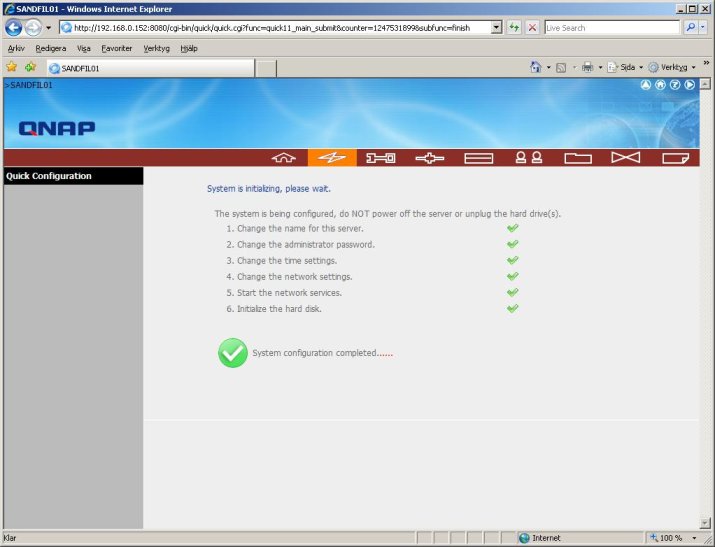Click the round help question-mark icon
This screenshot has width=715, height=547.
click(x=675, y=85)
